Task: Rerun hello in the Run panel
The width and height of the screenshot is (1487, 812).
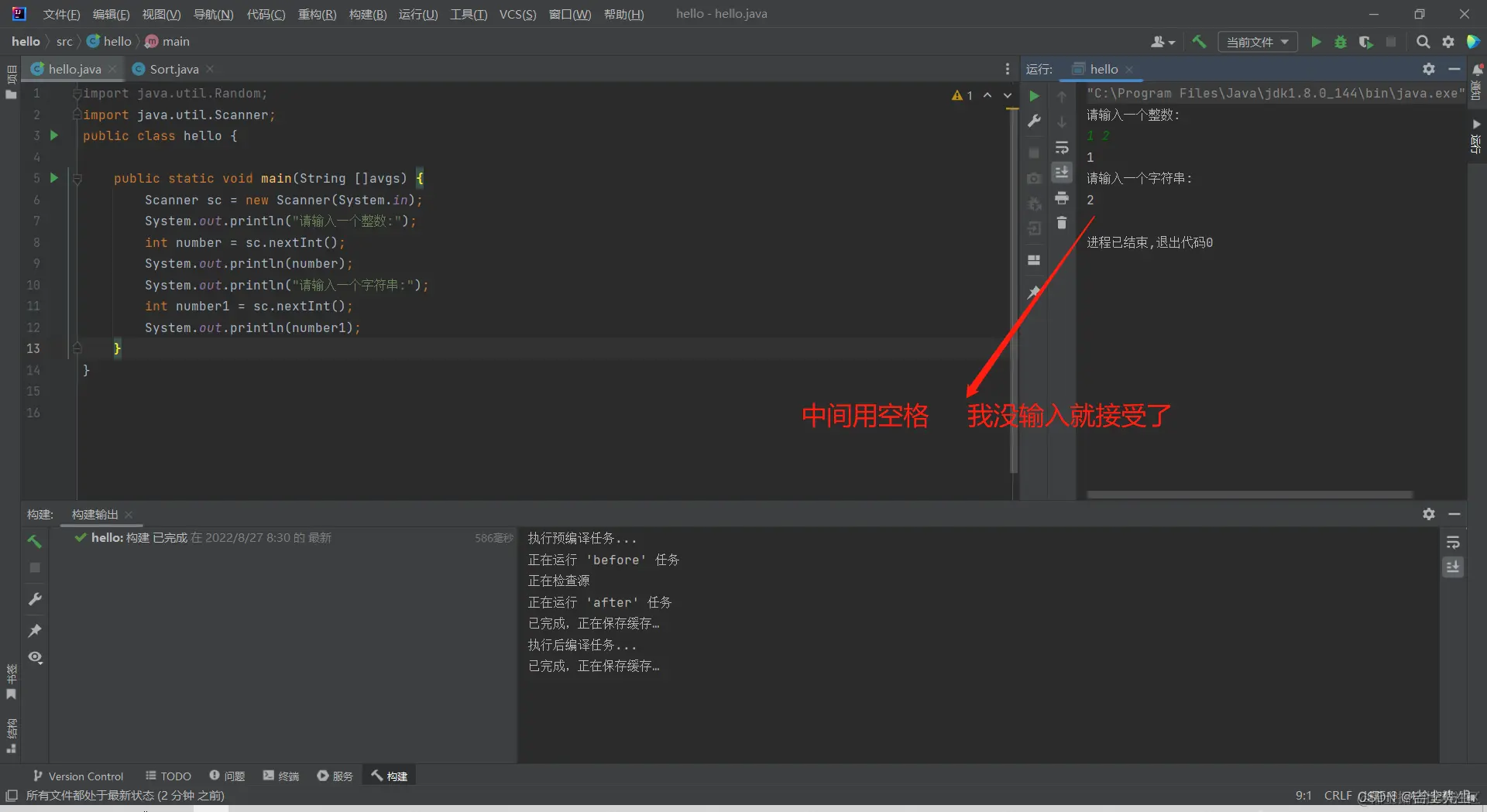Action: pos(1034,96)
